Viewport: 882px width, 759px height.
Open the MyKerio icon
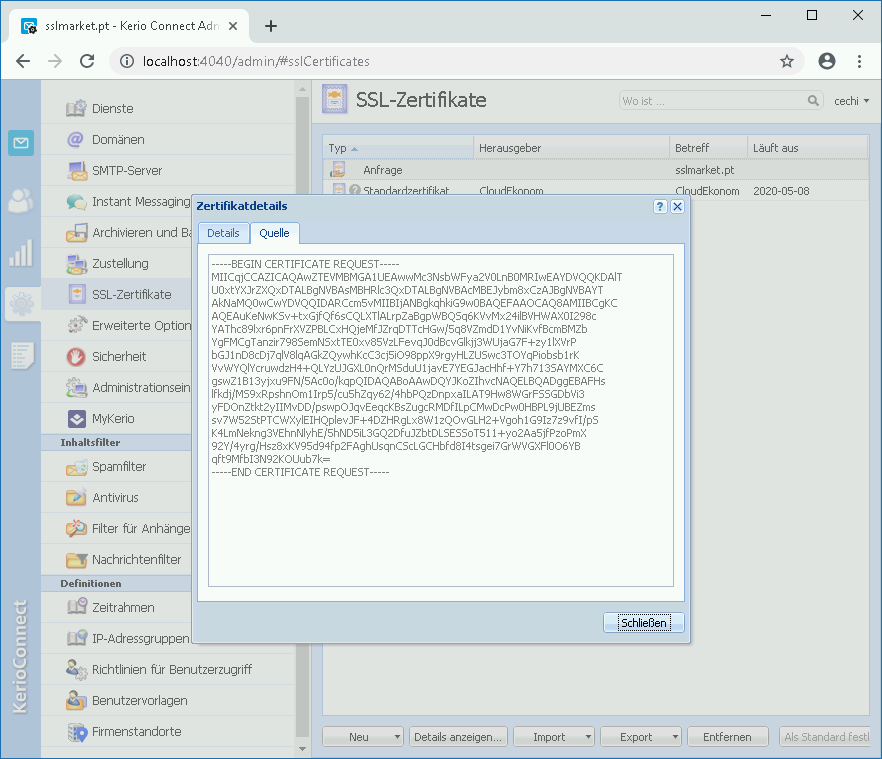coord(76,418)
